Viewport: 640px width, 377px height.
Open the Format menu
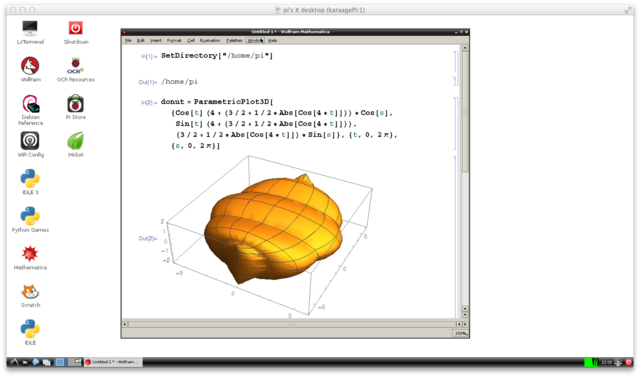(174, 40)
